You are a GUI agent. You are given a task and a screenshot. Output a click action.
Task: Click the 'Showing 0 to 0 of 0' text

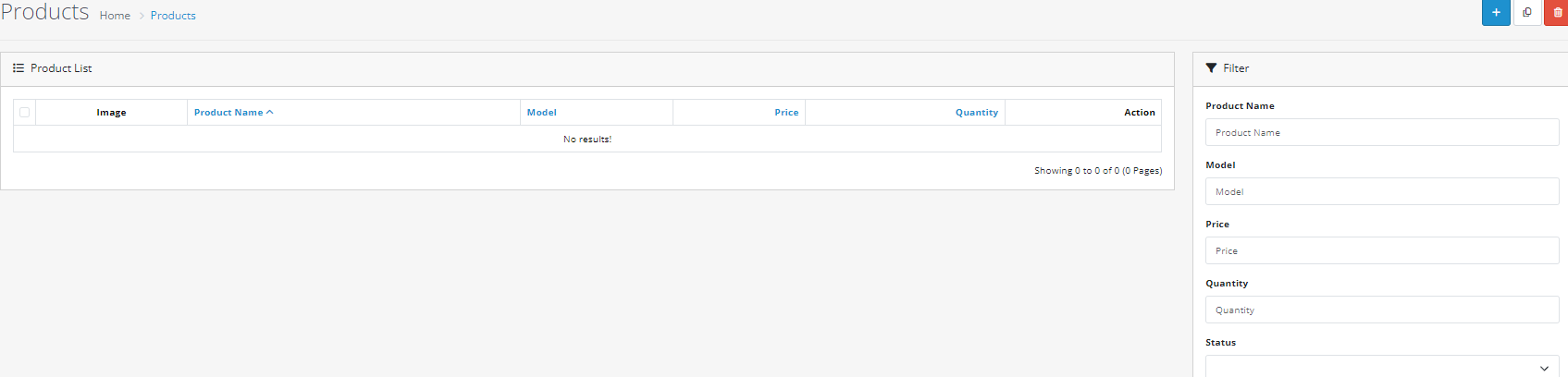pos(1098,171)
